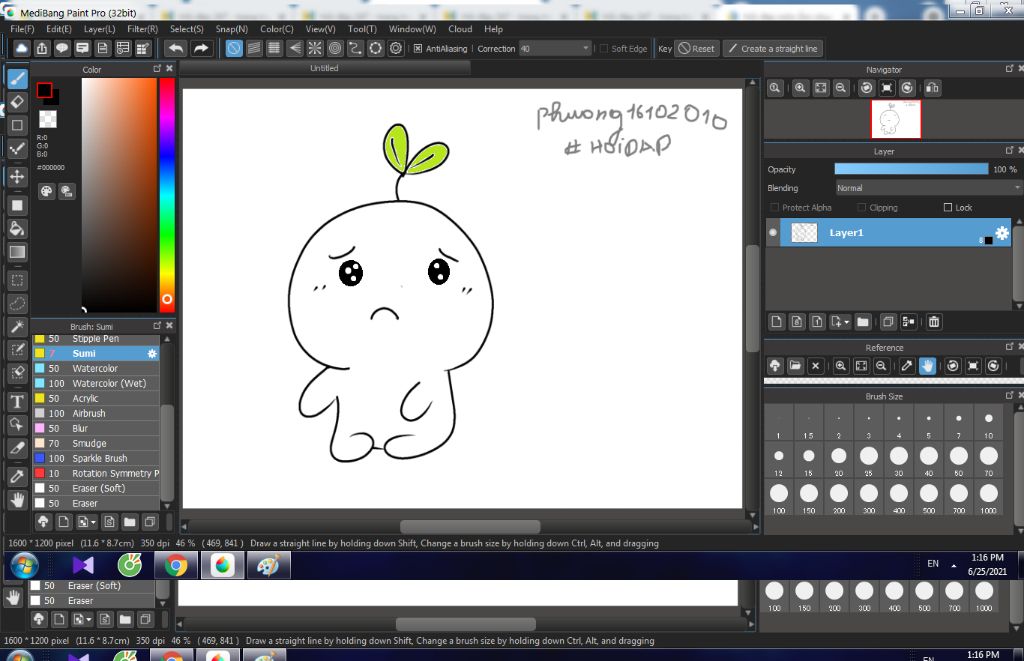Select the Bucket fill tool
The width and height of the screenshot is (1024, 661).
coord(17,228)
